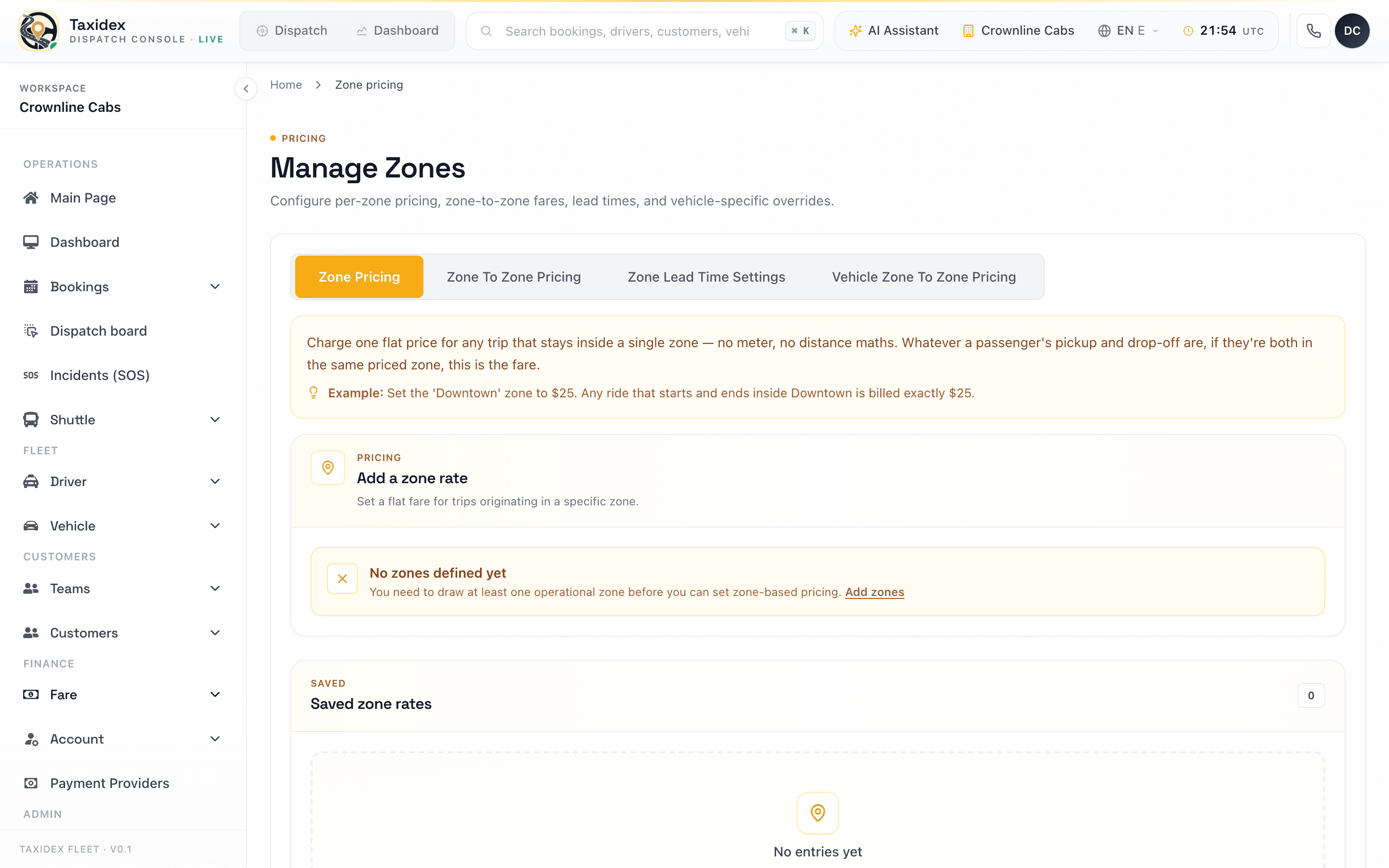Viewport: 1389px width, 868px height.
Task: Click the Bookings calendar icon
Action: pyautogui.click(x=31, y=286)
